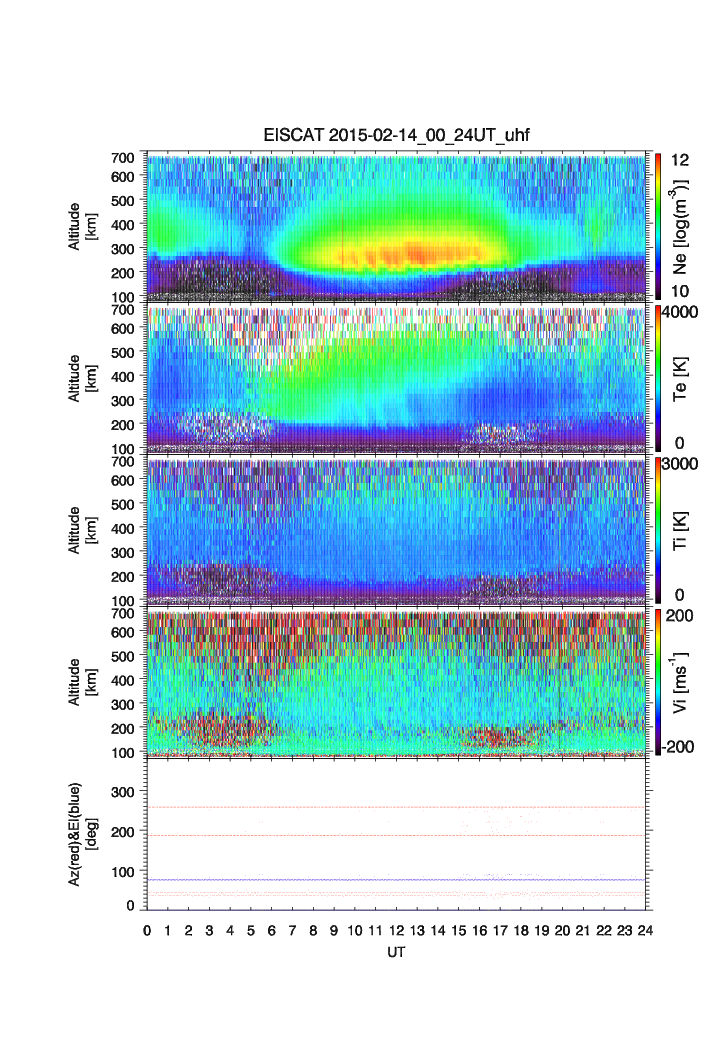Click the 'Te [K]' color bar label
Screen dimensions: 708x1062
pyautogui.click(x=680, y=379)
